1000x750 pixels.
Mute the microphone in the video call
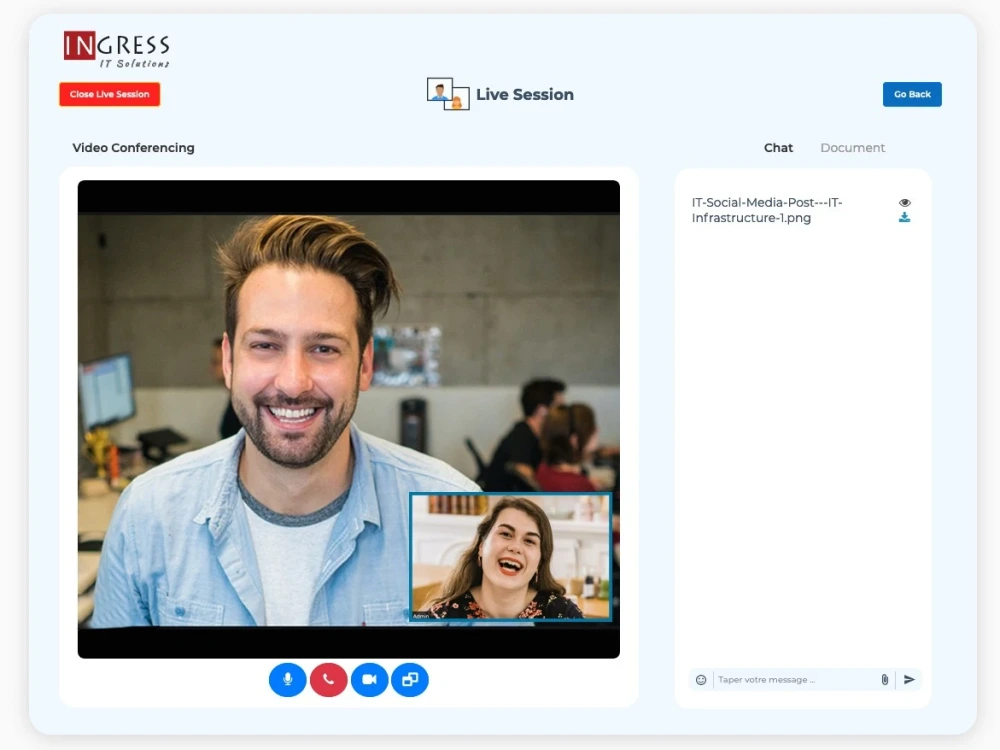[288, 679]
